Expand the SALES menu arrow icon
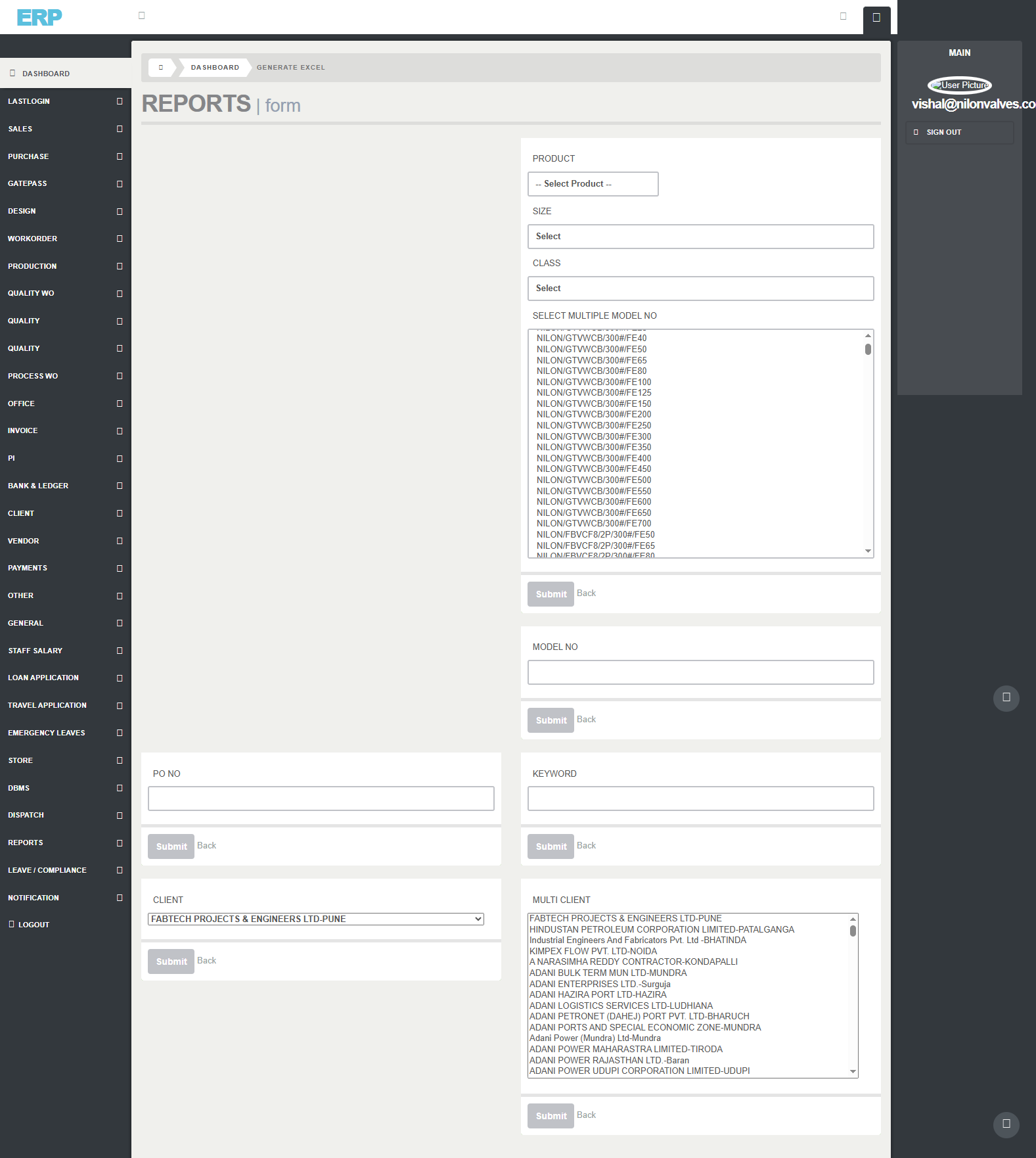 pos(120,129)
